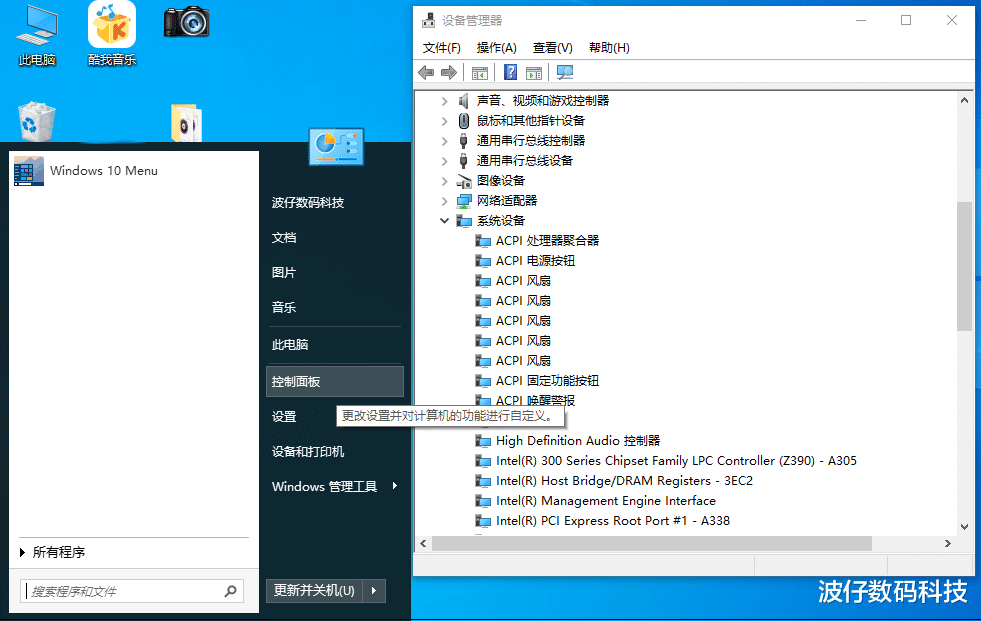This screenshot has width=981, height=621.
Task: Open 音乐 from start menu
Action: [x=284, y=308]
